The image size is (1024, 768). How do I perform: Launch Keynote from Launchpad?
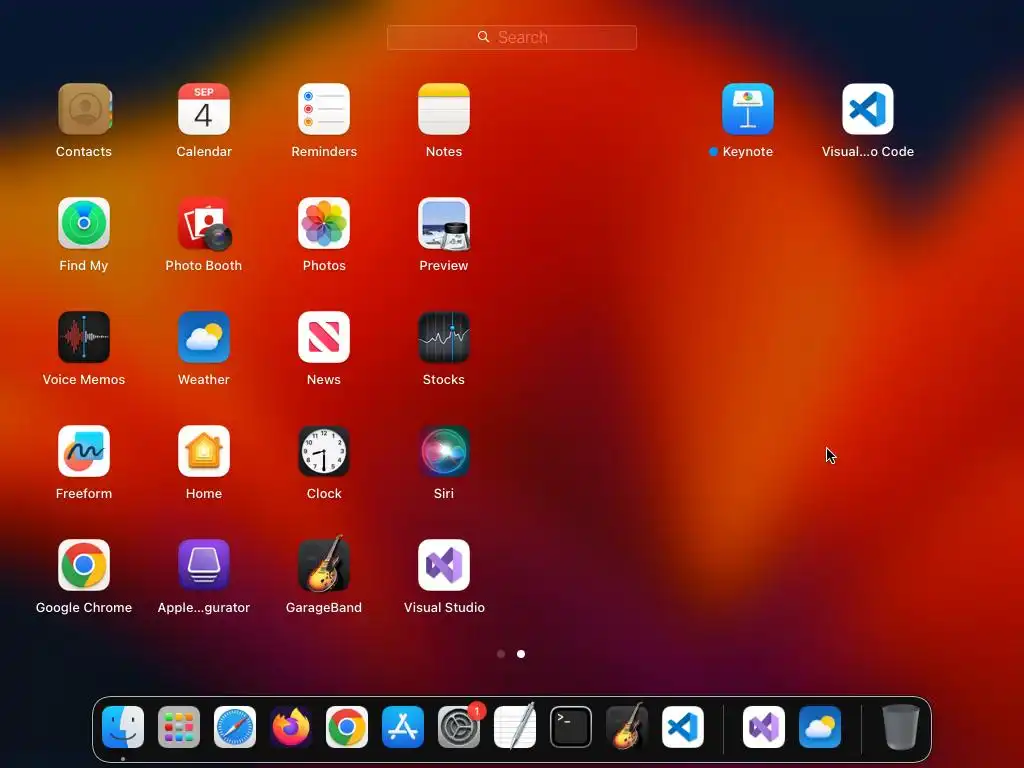pos(748,109)
